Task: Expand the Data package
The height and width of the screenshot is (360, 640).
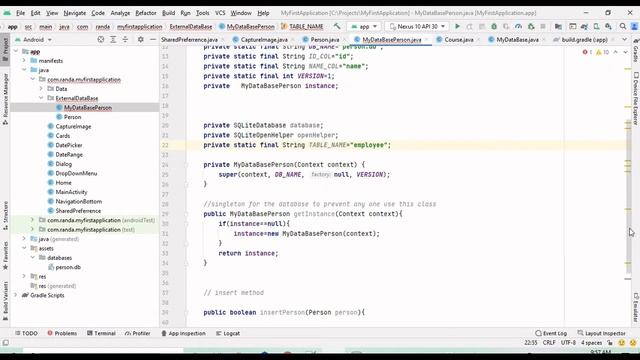Action: click(x=41, y=89)
